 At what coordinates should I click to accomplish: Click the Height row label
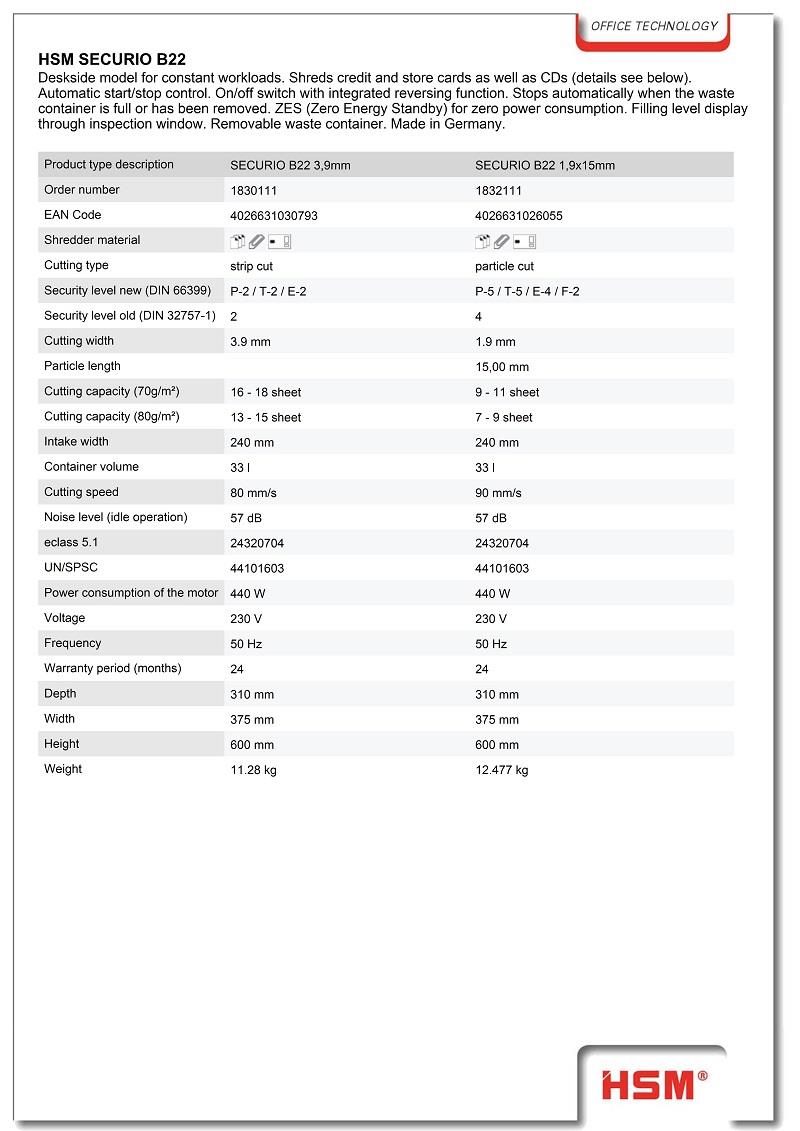point(61,744)
